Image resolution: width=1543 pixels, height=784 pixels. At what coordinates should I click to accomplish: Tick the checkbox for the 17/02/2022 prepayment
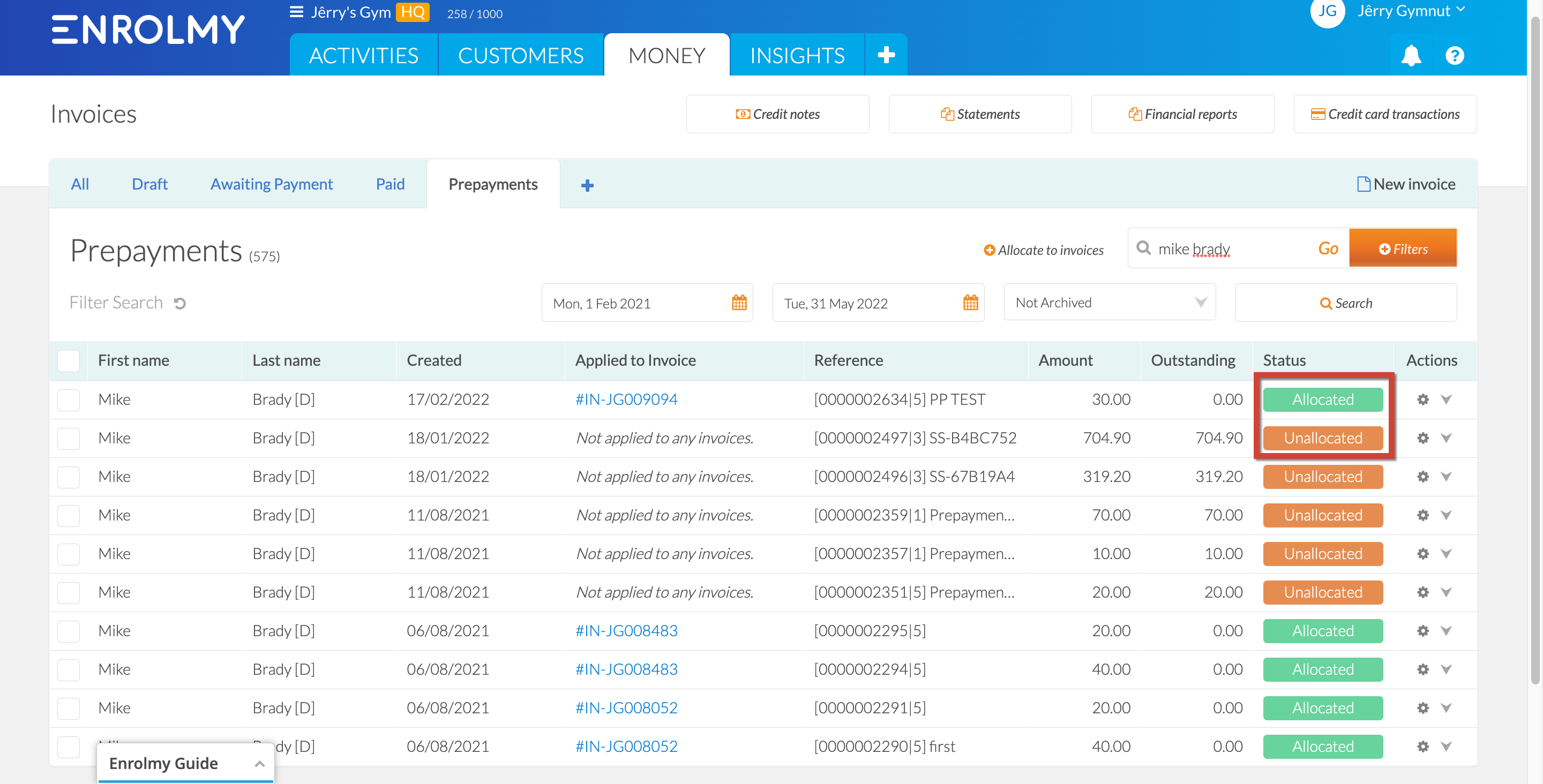tap(68, 399)
